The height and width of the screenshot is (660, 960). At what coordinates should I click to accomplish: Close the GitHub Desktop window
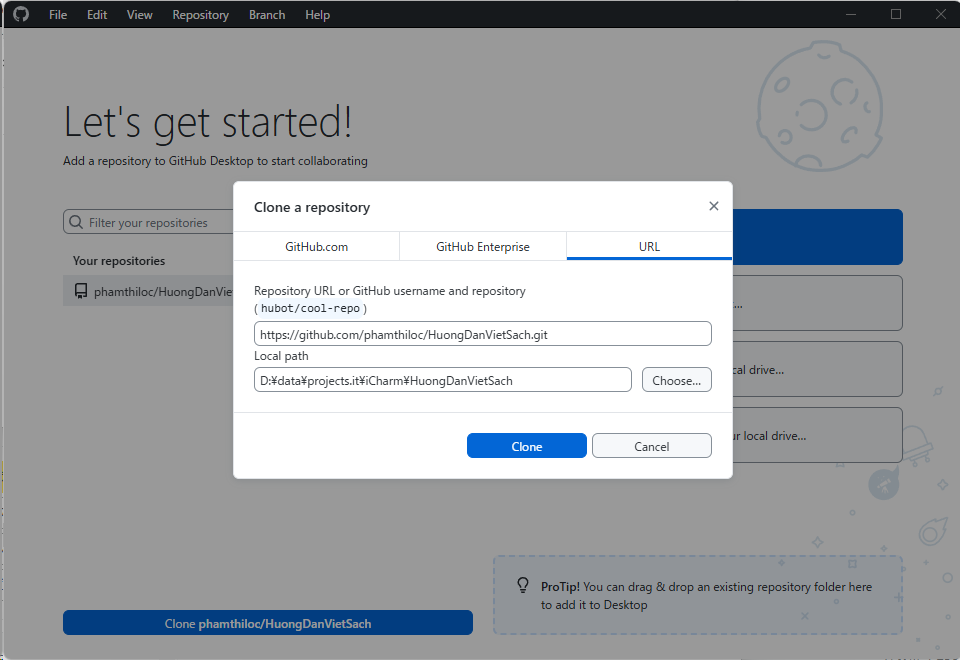[940, 14]
